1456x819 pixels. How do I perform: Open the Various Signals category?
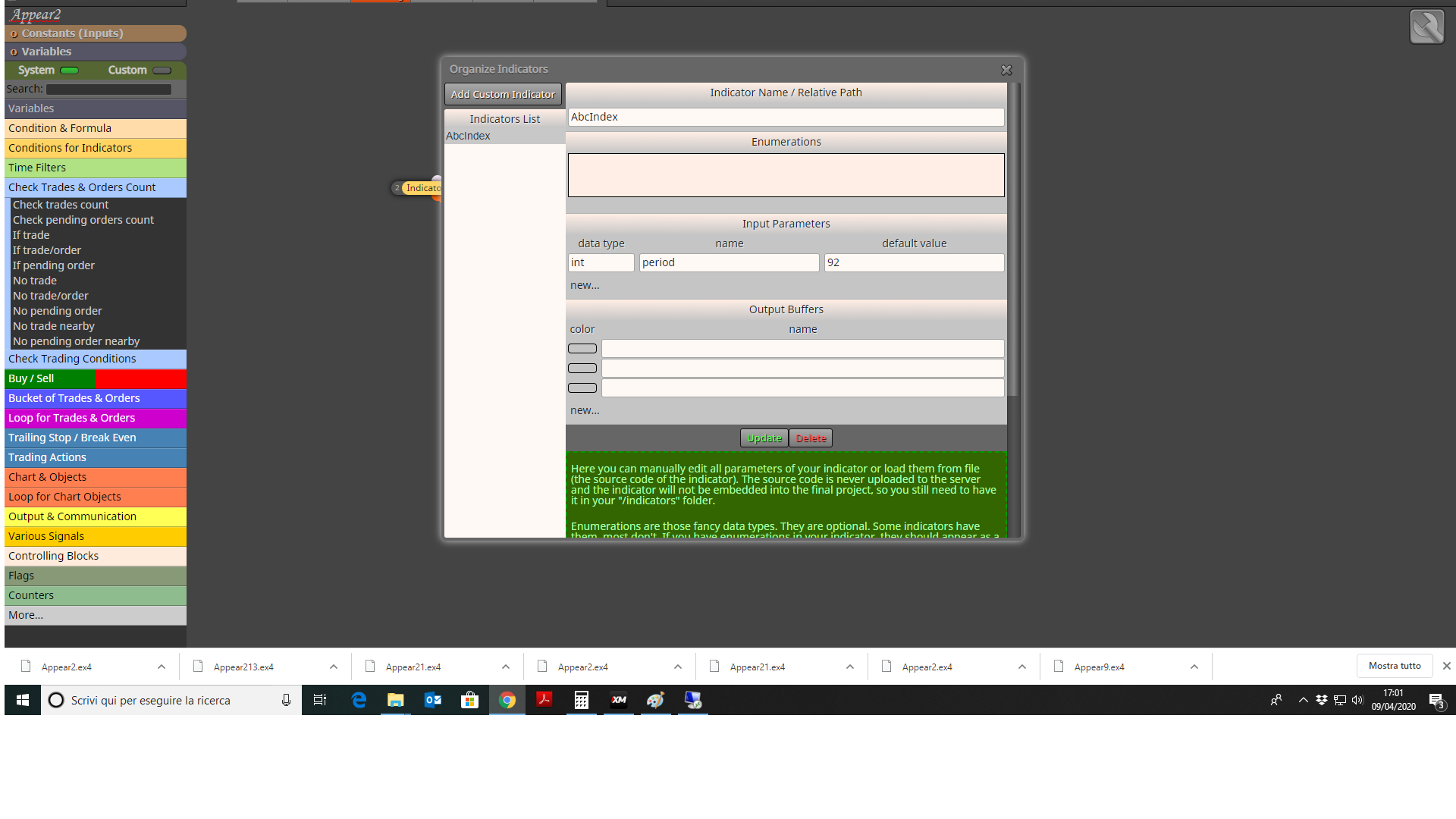click(96, 536)
